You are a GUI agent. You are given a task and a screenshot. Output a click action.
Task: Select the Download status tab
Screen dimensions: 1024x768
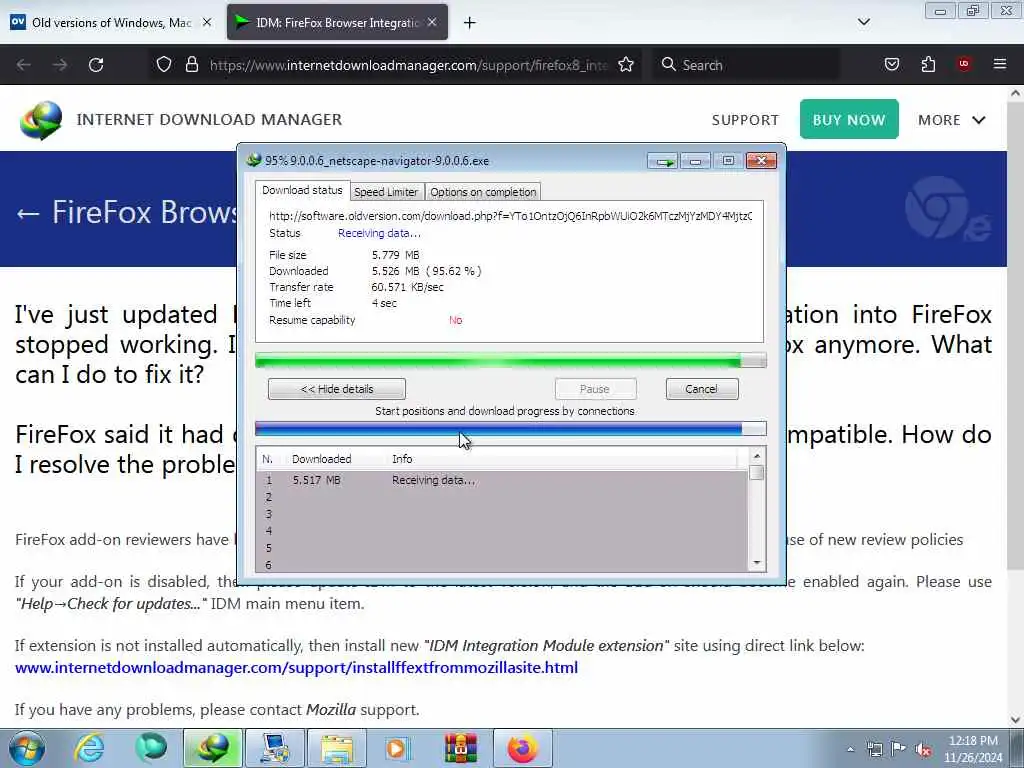tap(302, 190)
